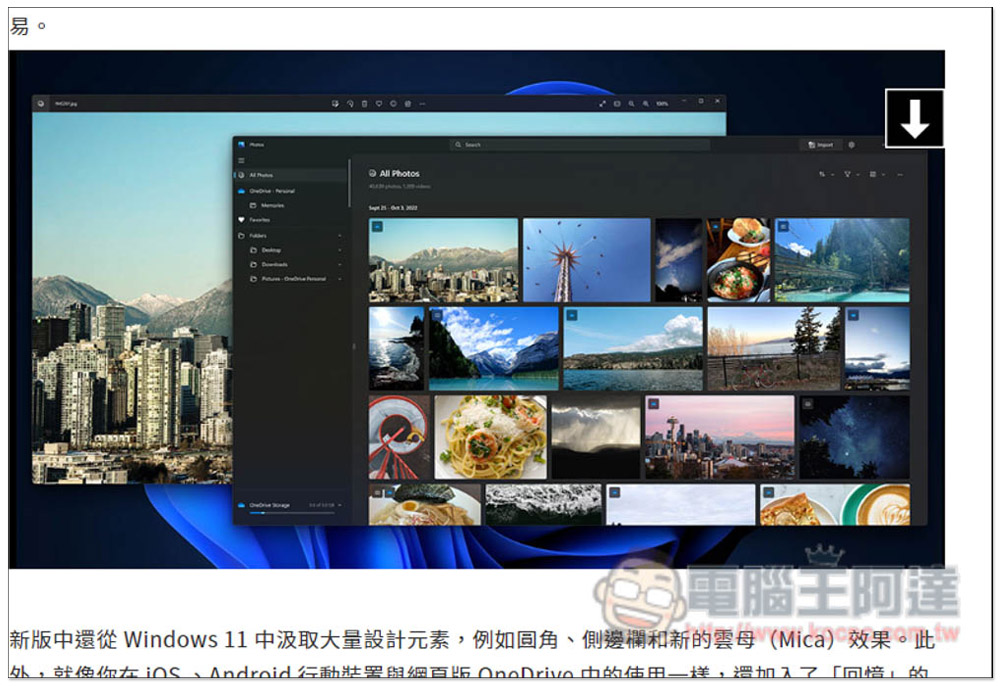Screen dimensions: 1000x686
Task: Click the full-screen arrows icon in the viewer window
Action: click(x=602, y=103)
